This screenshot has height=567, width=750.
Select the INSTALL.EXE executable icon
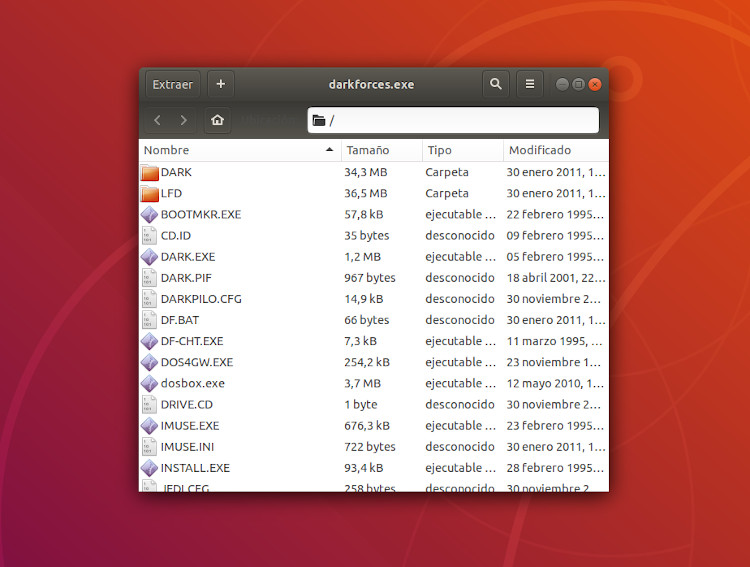pyautogui.click(x=150, y=468)
